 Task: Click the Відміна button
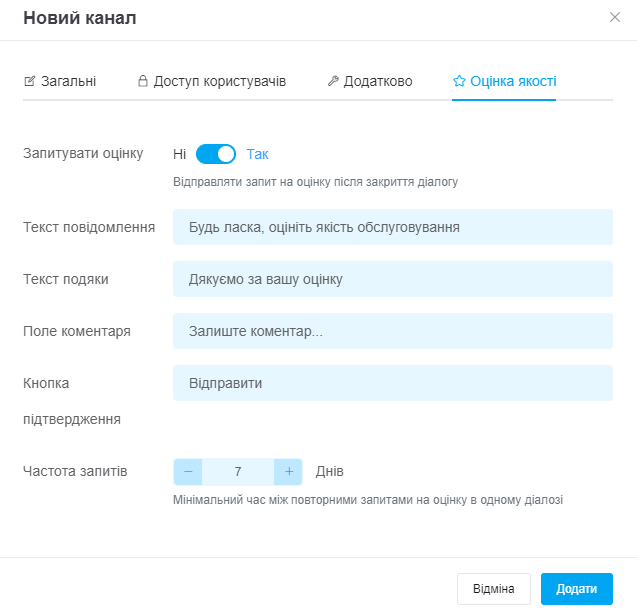point(494,589)
